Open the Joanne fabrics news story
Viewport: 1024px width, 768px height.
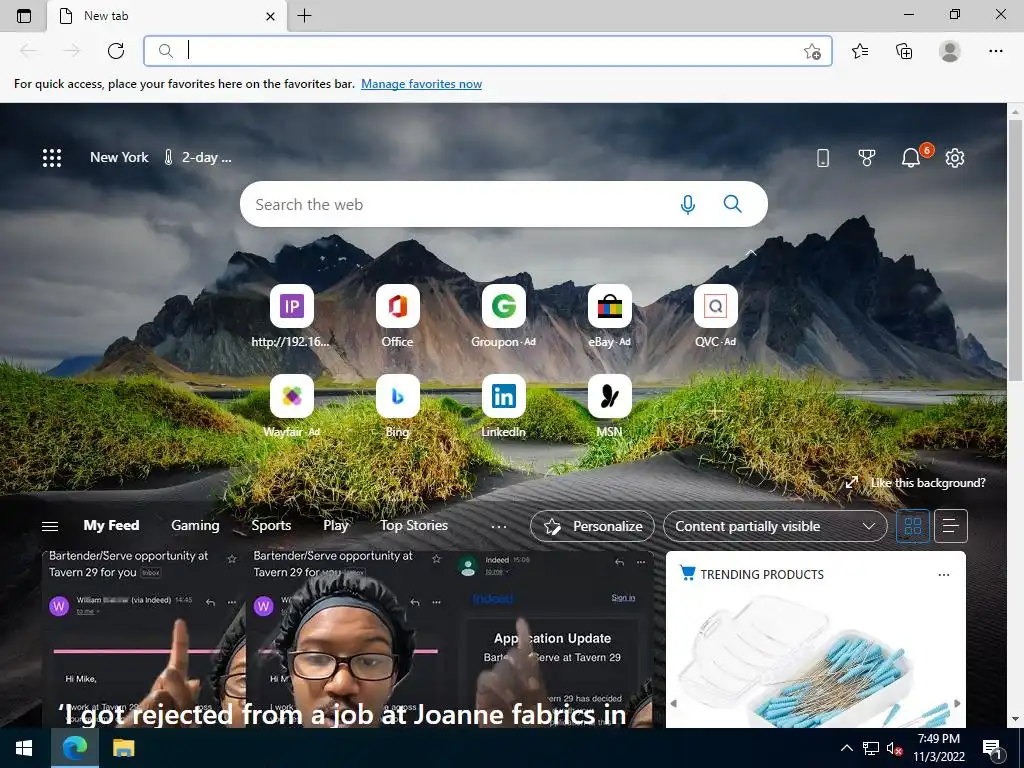click(347, 640)
